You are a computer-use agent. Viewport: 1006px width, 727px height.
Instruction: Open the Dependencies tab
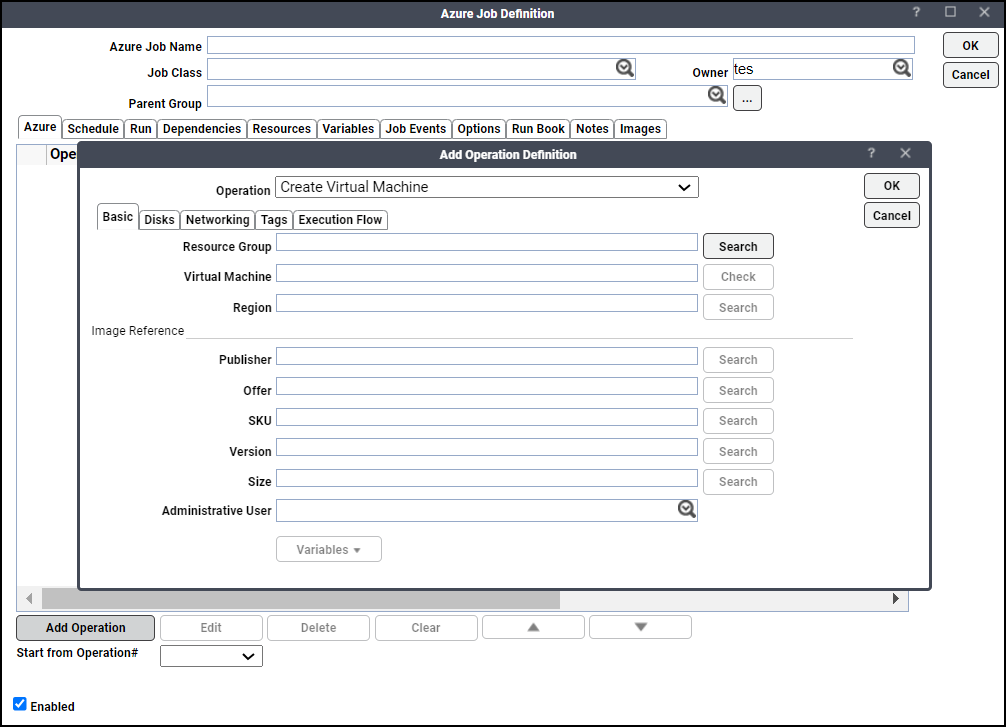pos(202,129)
